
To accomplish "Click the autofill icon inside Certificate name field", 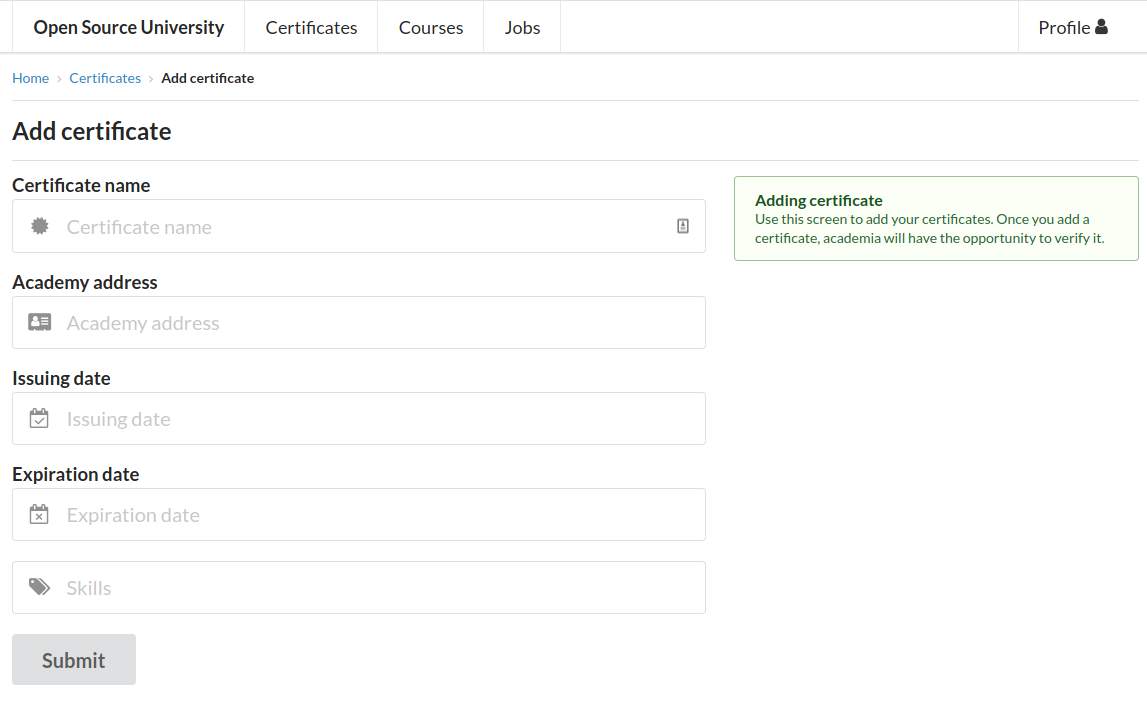I will point(683,226).
